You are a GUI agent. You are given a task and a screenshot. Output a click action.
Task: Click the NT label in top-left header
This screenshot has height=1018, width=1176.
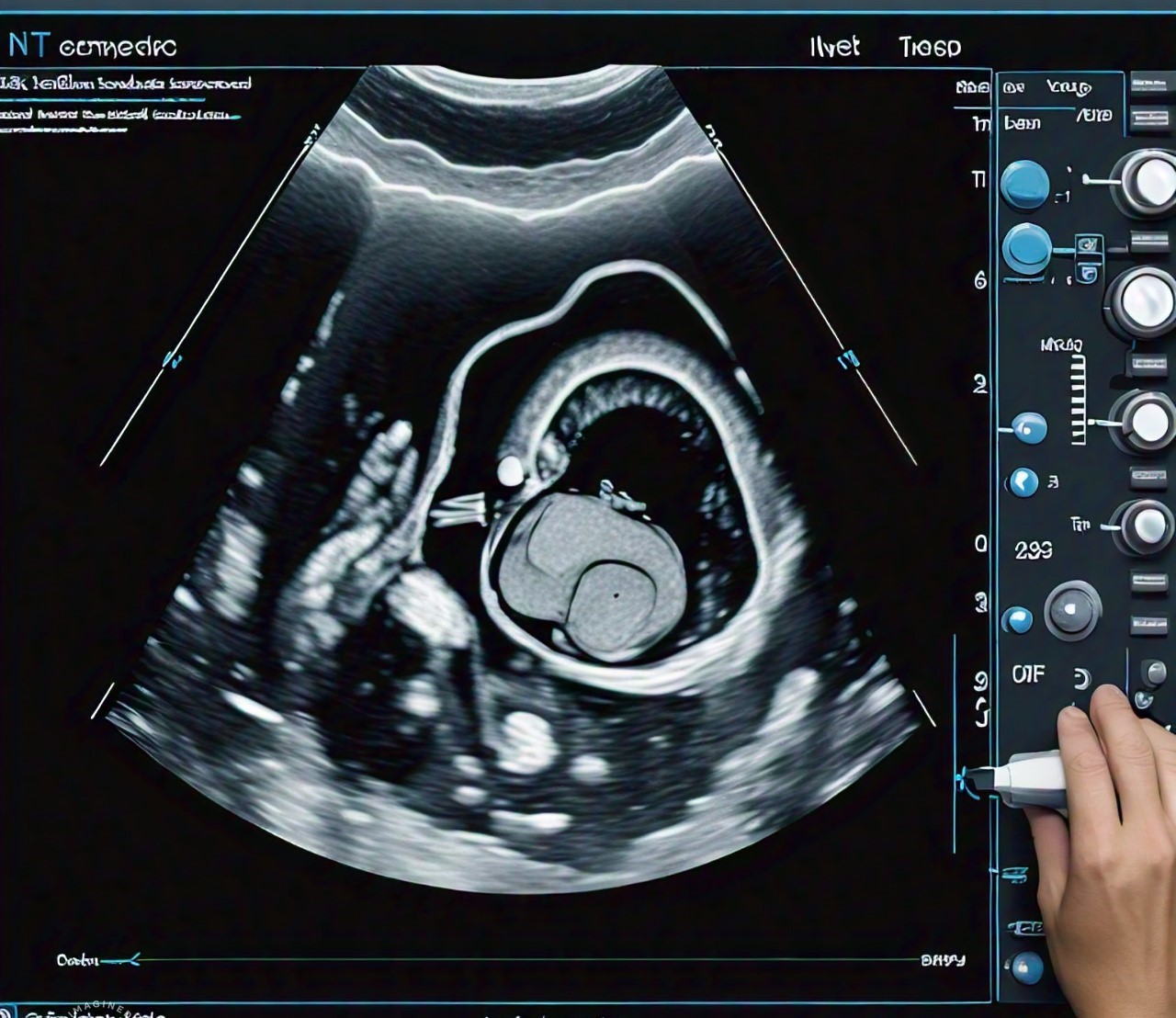click(x=27, y=46)
